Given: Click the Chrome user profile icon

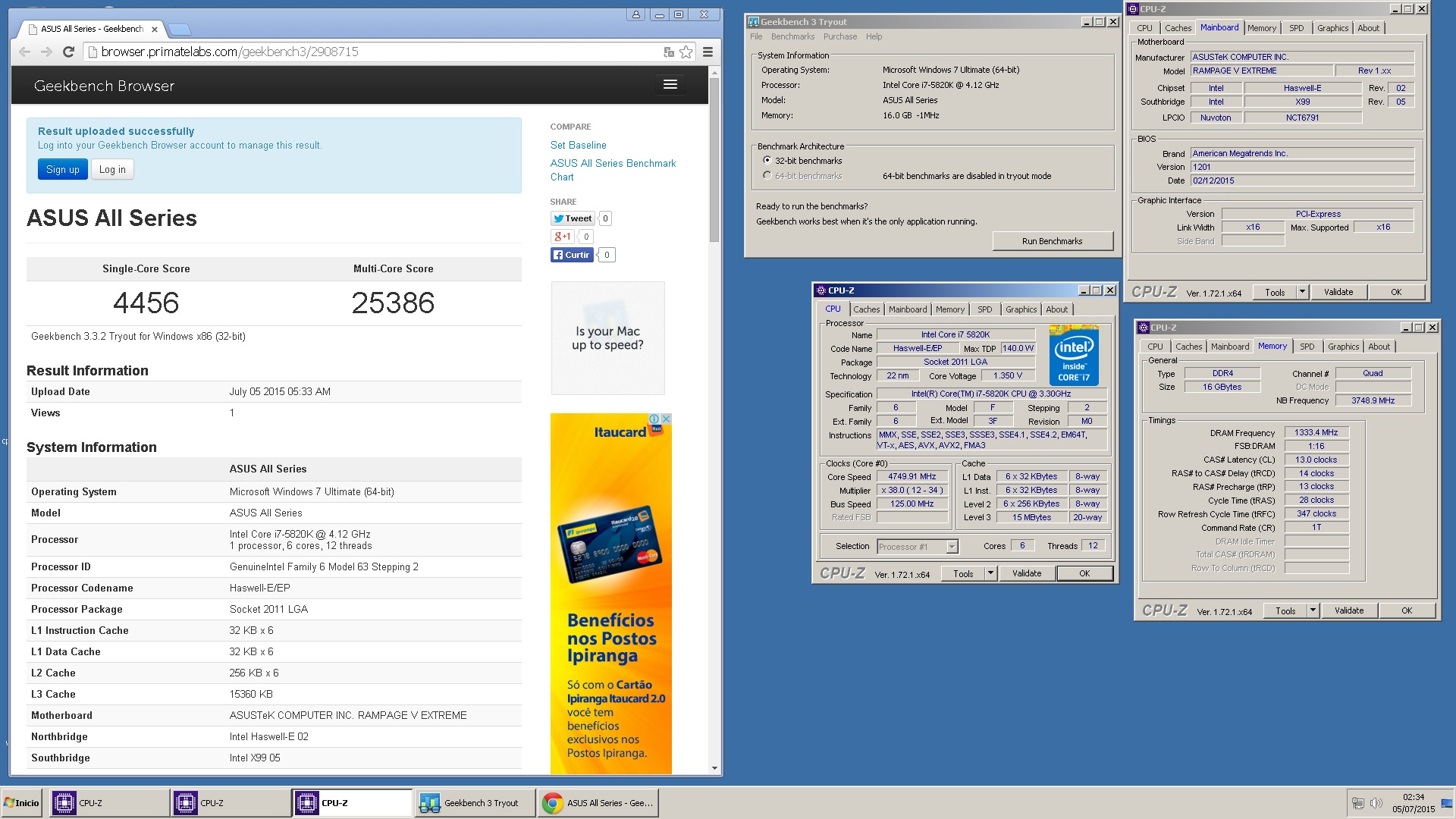Looking at the screenshot, I should point(636,14).
